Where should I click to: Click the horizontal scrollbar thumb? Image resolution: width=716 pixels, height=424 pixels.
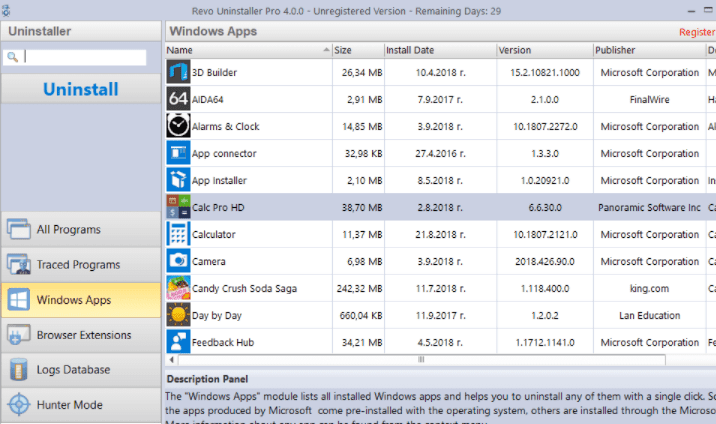(x=421, y=360)
